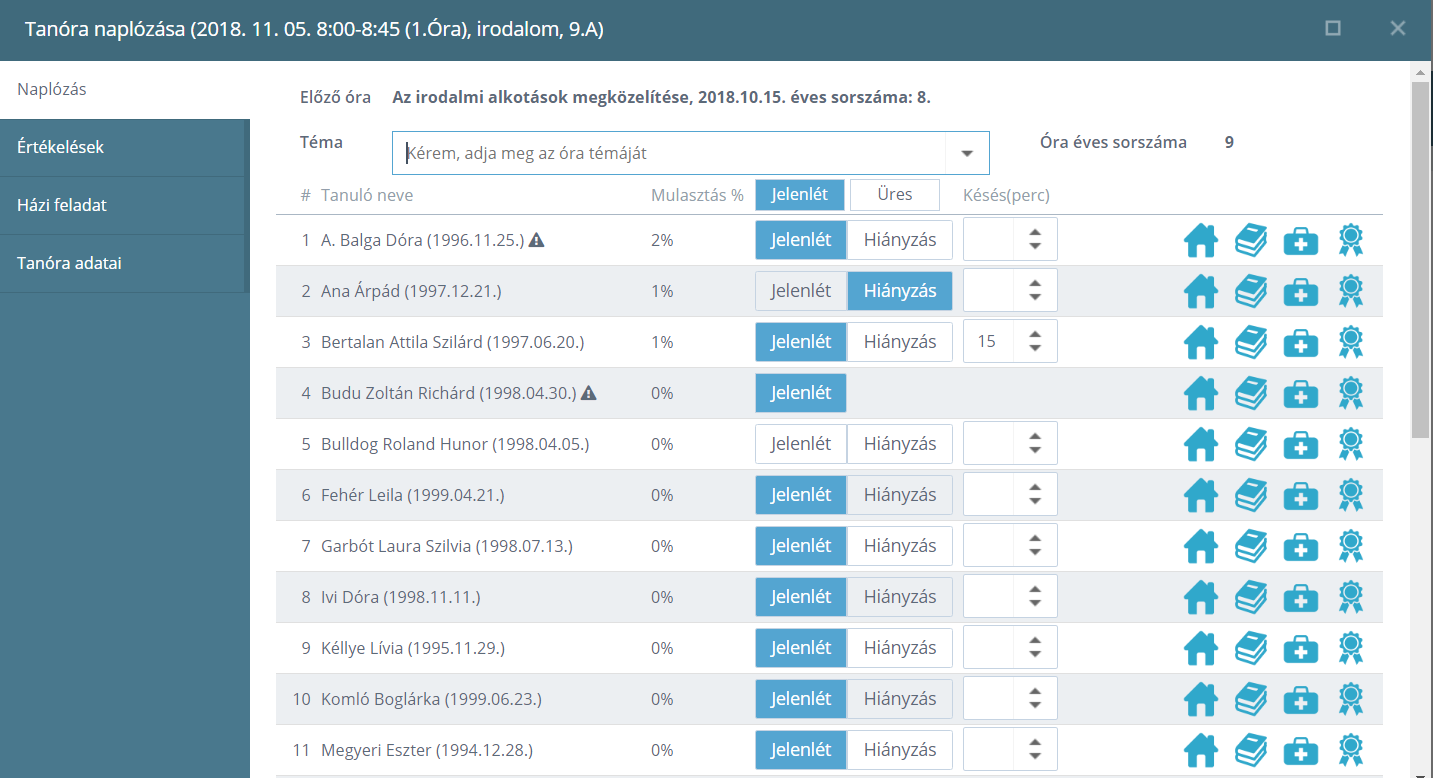Click the Üres header button
The width and height of the screenshot is (1433, 778).
click(x=895, y=194)
